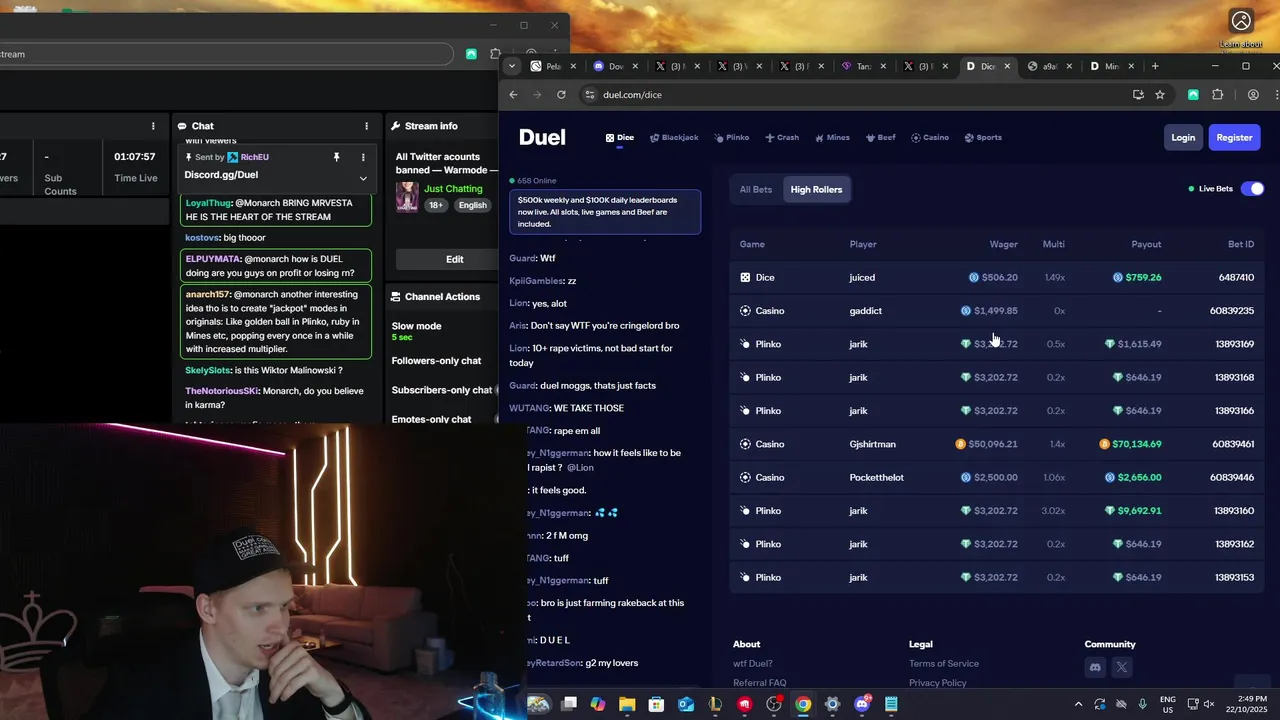The image size is (1280, 720).
Task: Click the Just Chatting category link
Action: click(453, 188)
